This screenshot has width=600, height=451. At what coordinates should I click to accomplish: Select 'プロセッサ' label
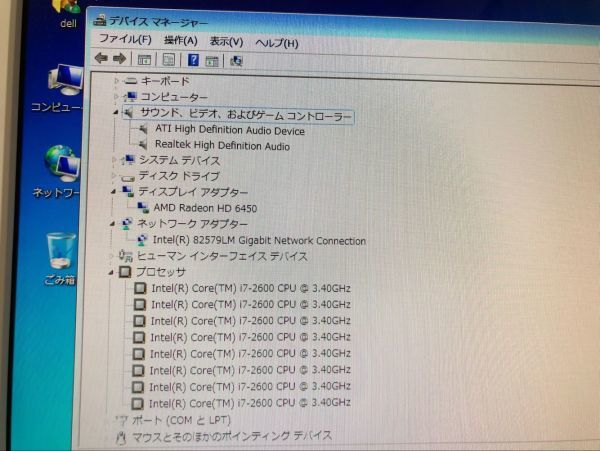pyautogui.click(x=161, y=272)
